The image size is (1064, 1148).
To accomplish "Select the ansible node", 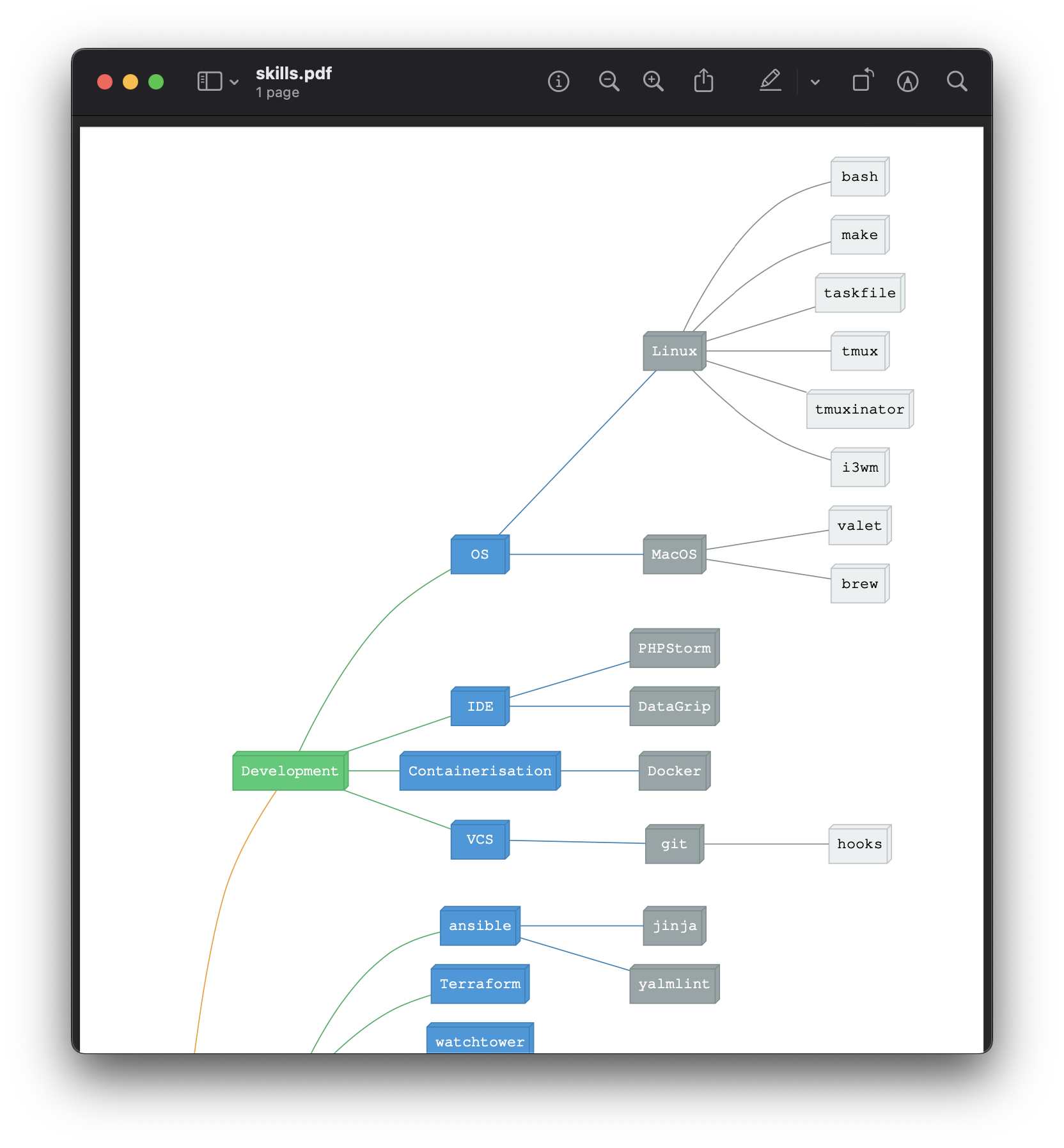I will pyautogui.click(x=480, y=926).
